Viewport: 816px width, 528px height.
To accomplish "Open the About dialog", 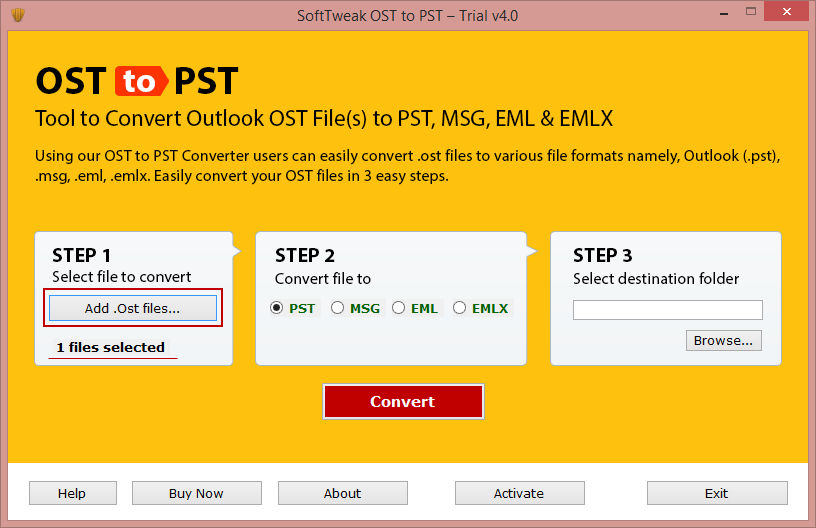I will pos(342,493).
